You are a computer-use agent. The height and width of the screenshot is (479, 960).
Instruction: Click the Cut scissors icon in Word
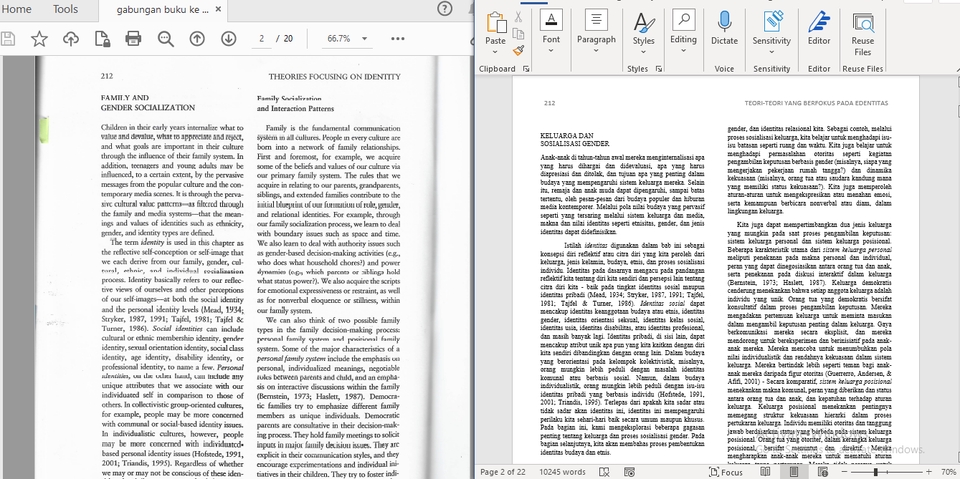click(x=519, y=17)
